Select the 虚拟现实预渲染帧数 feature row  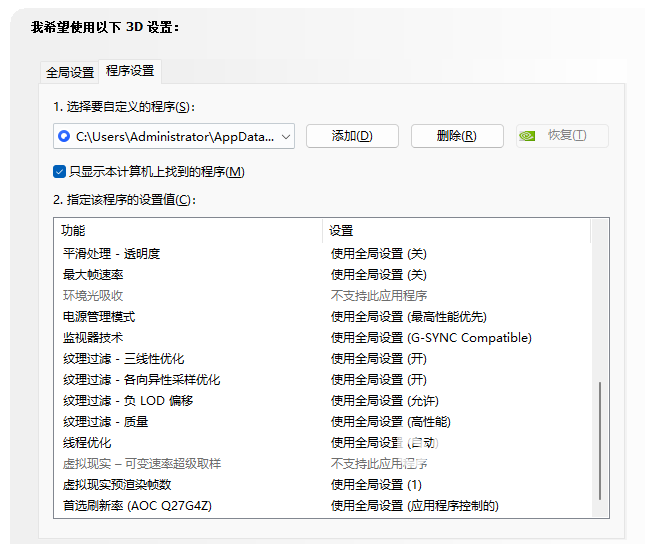click(x=117, y=485)
